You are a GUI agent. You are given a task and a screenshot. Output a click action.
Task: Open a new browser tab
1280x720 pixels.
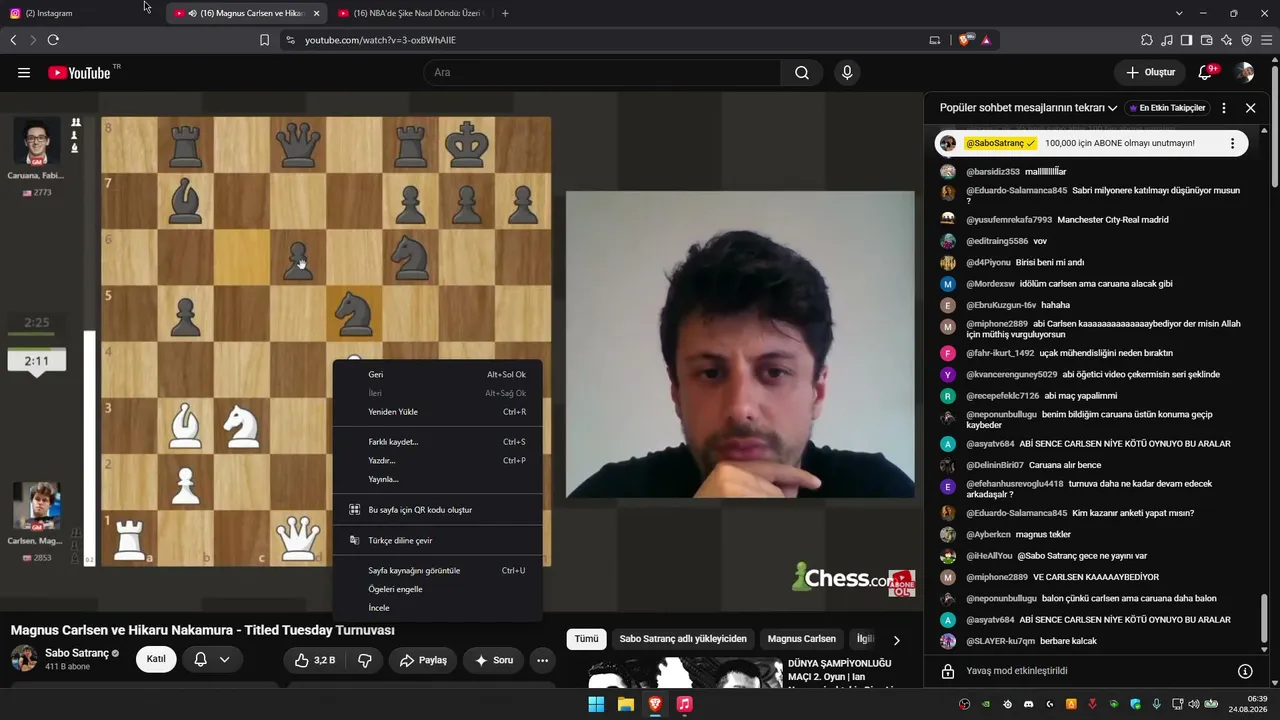click(505, 13)
